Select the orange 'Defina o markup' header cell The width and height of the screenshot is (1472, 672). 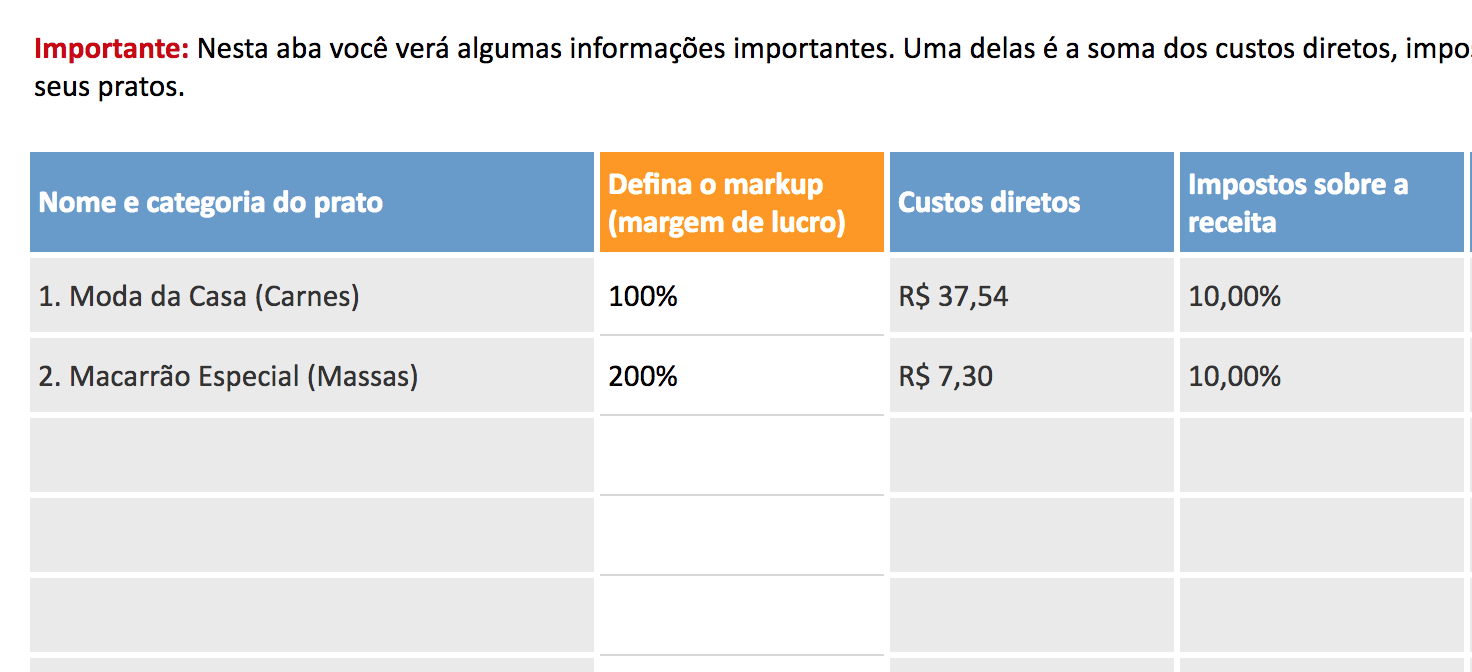[742, 202]
